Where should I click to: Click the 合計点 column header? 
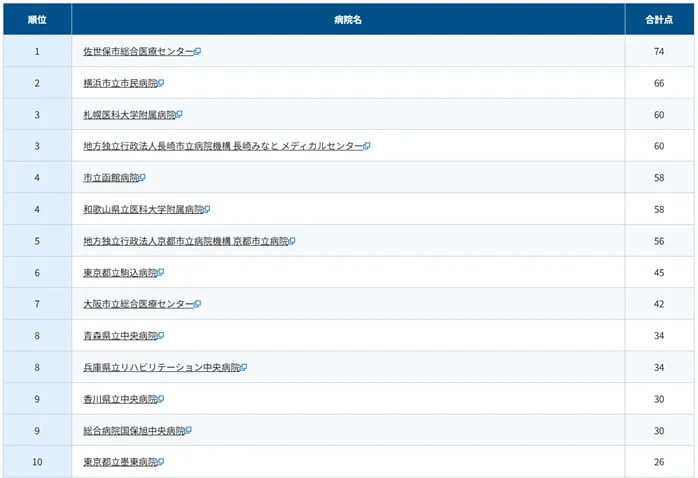[x=659, y=19]
